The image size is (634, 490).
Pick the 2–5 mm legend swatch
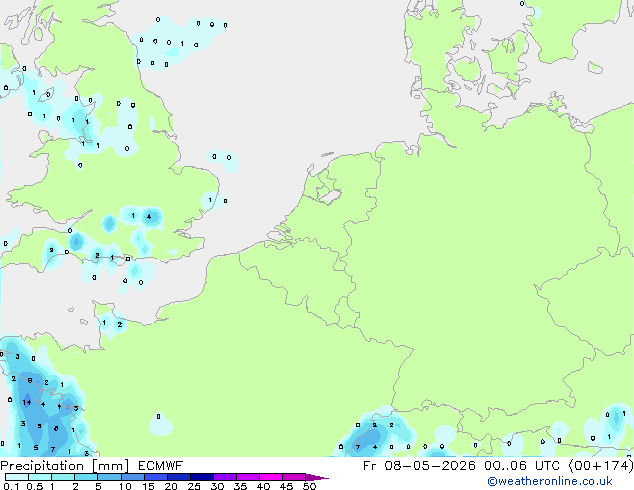point(86,477)
